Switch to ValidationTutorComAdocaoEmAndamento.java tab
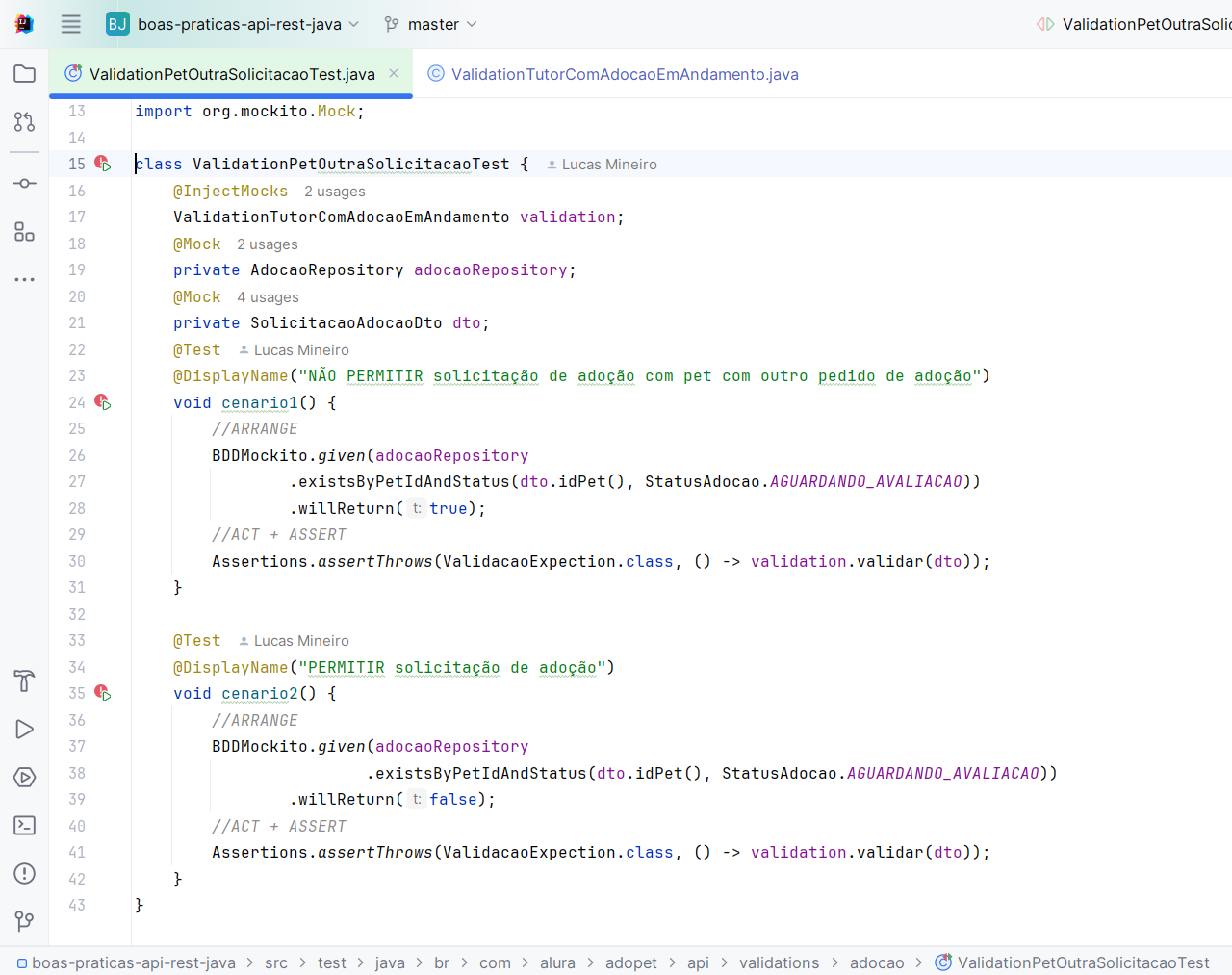This screenshot has width=1232, height=975. click(613, 74)
